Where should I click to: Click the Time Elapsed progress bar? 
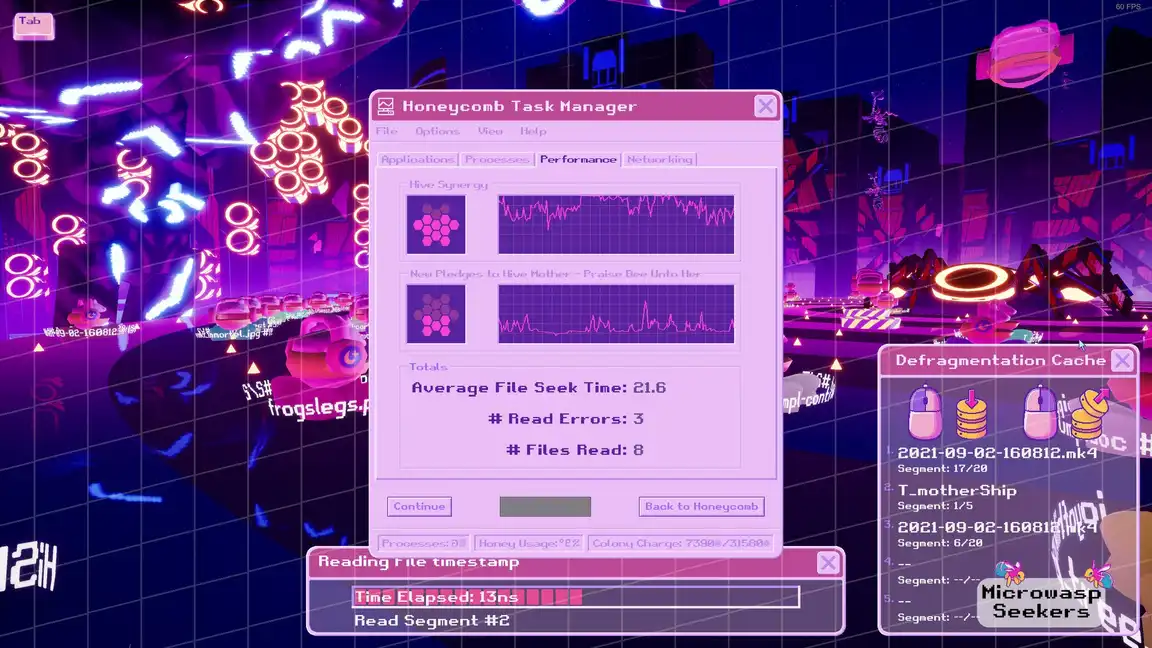click(575, 597)
